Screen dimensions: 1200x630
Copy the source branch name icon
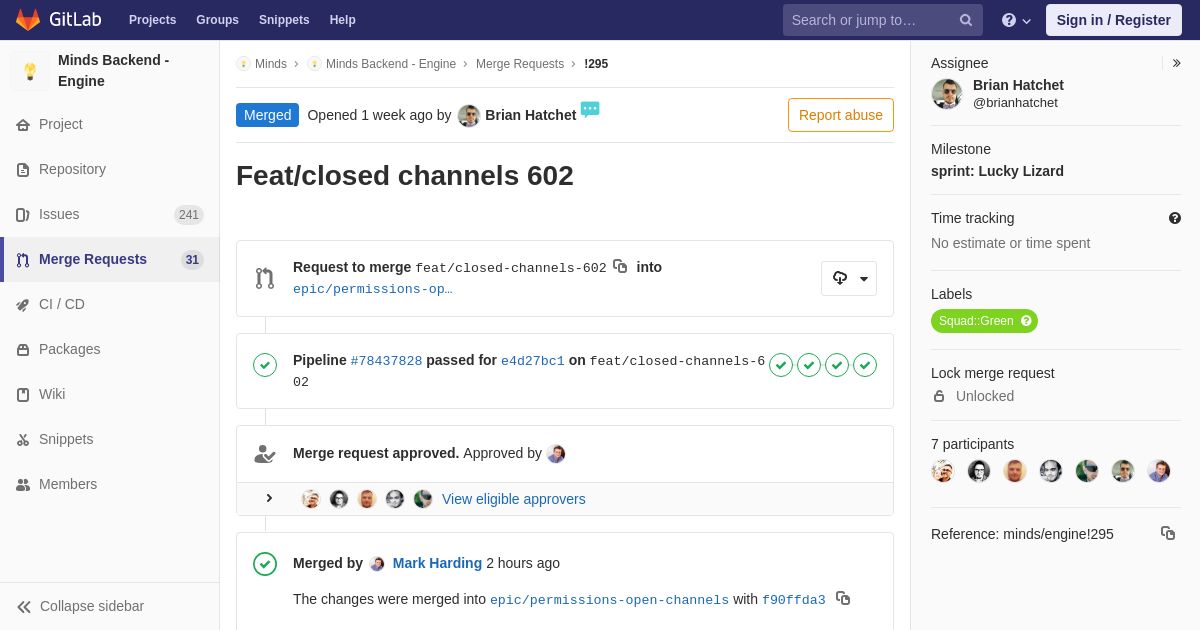coord(620,266)
